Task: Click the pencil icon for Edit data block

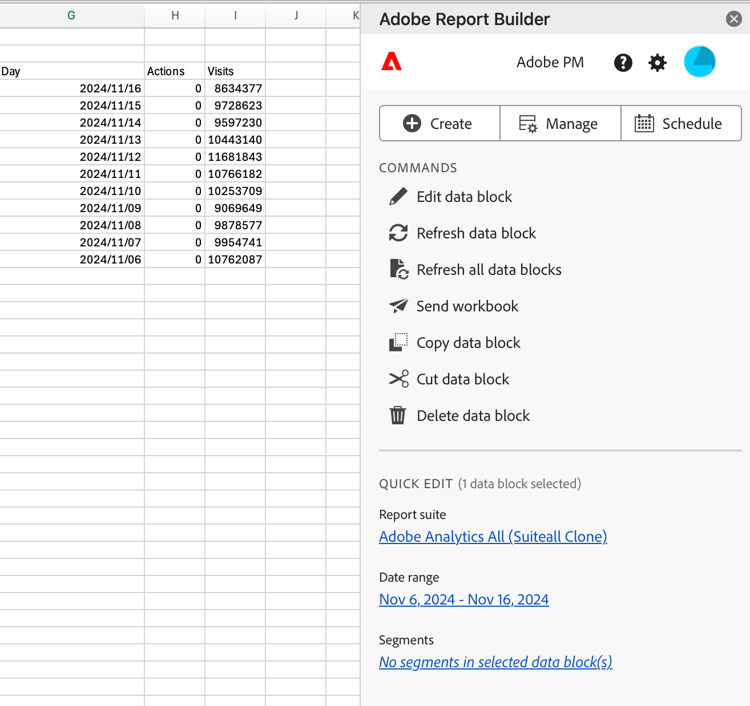Action: [x=398, y=197]
